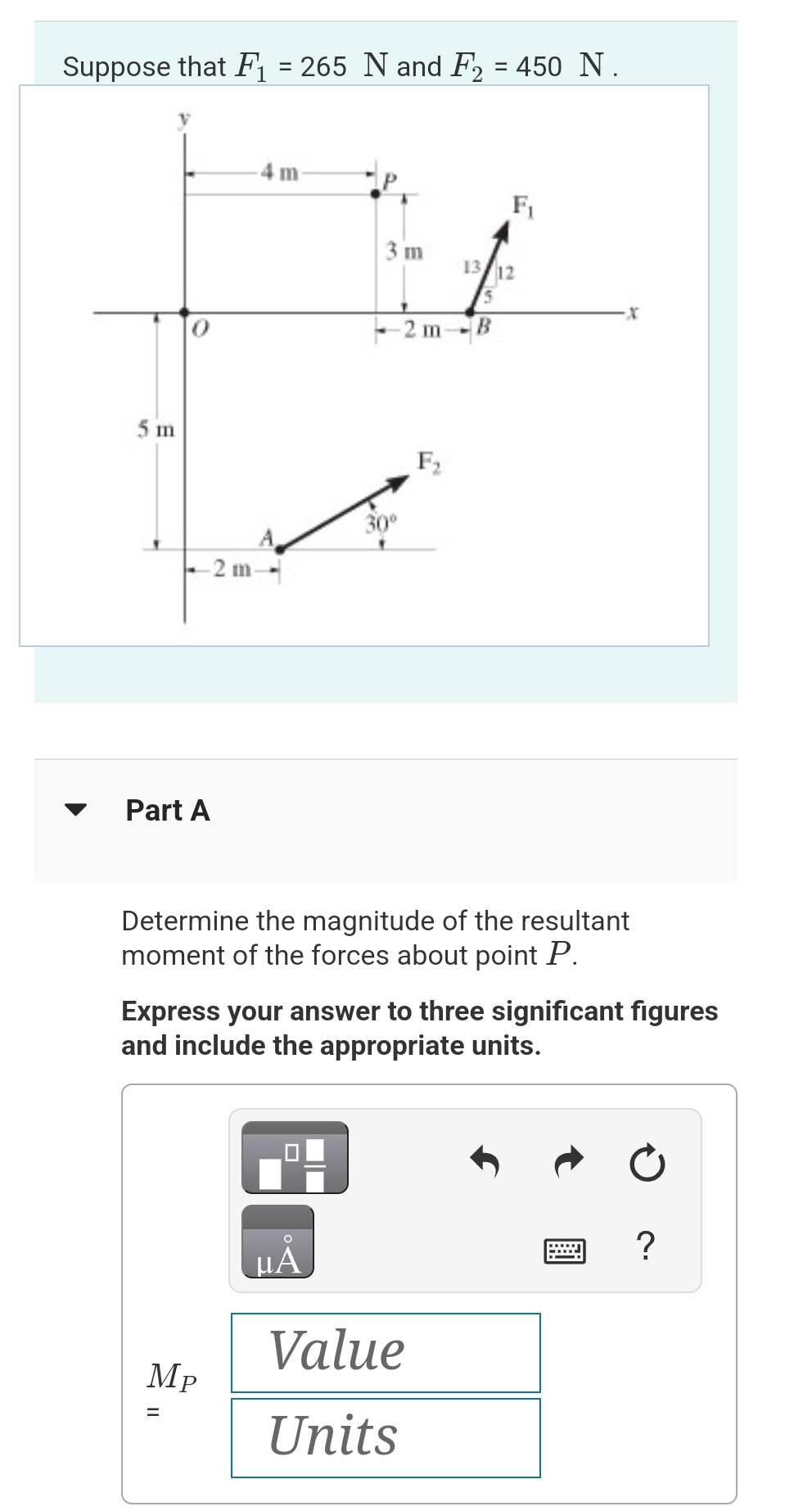
Task: Redo the undone answer edit
Action: point(568,1160)
